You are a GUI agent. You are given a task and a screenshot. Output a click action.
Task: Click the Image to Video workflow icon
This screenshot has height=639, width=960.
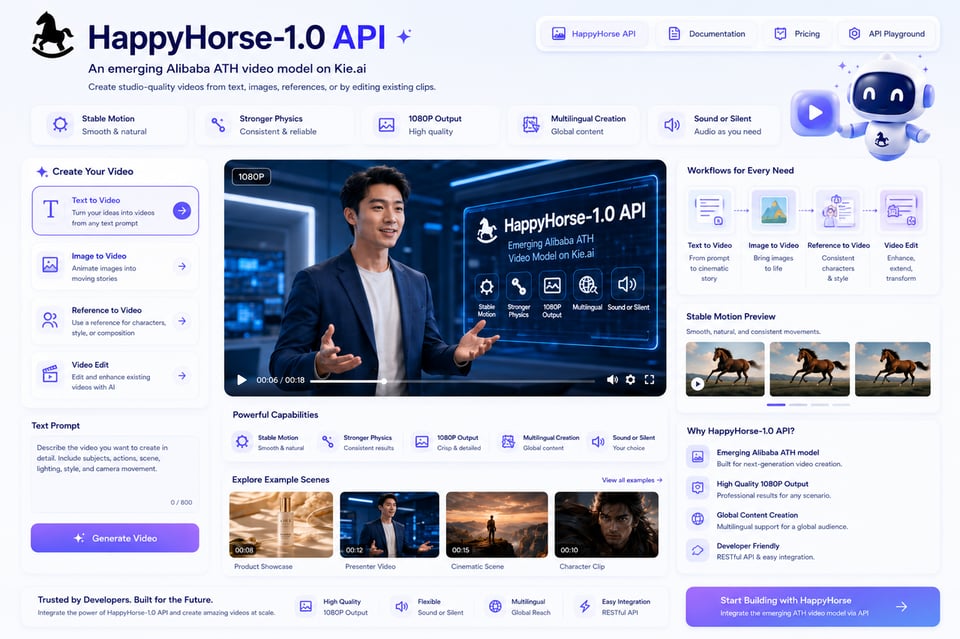point(774,210)
